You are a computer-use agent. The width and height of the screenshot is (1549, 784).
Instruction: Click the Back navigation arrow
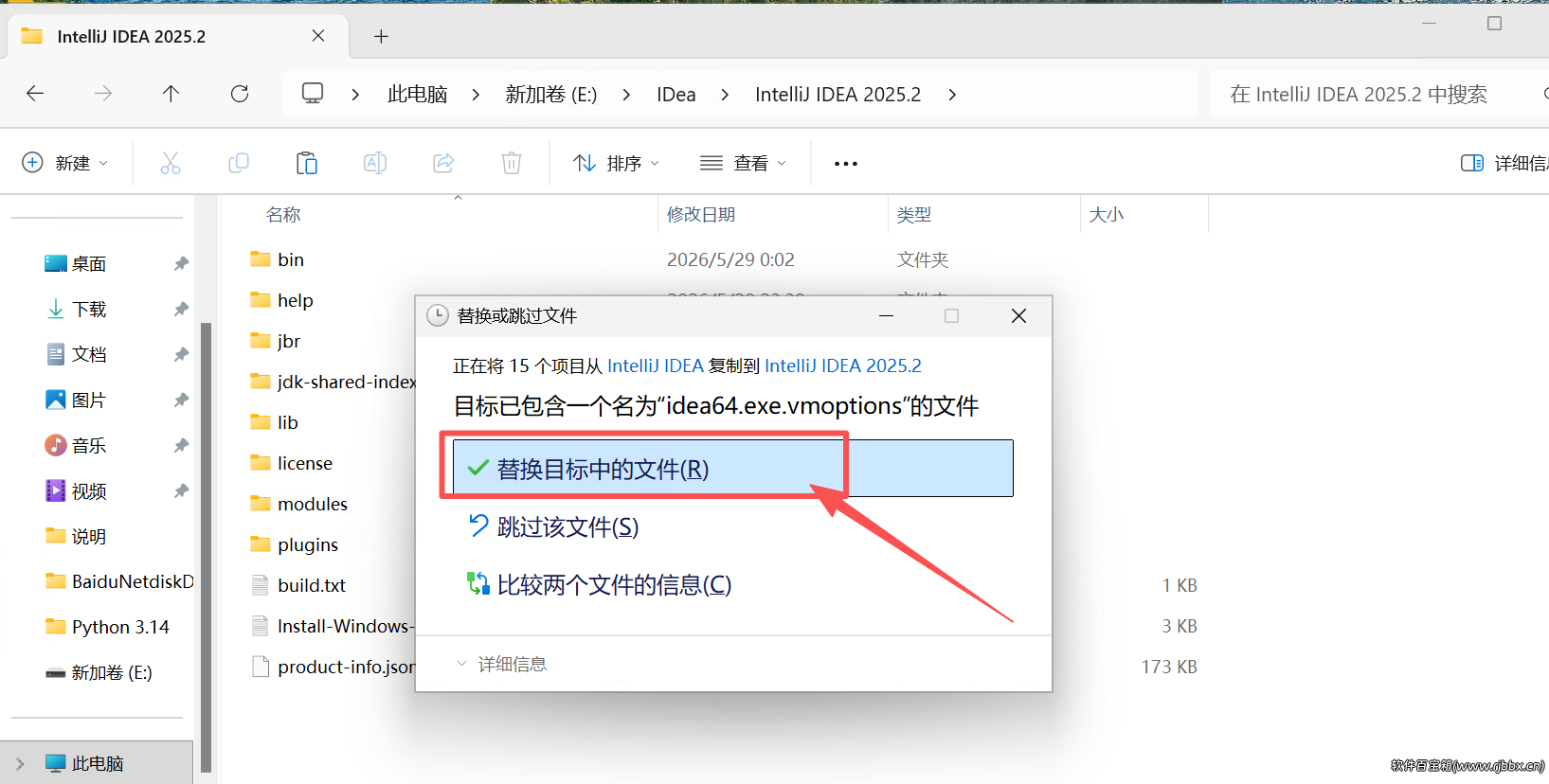(35, 93)
